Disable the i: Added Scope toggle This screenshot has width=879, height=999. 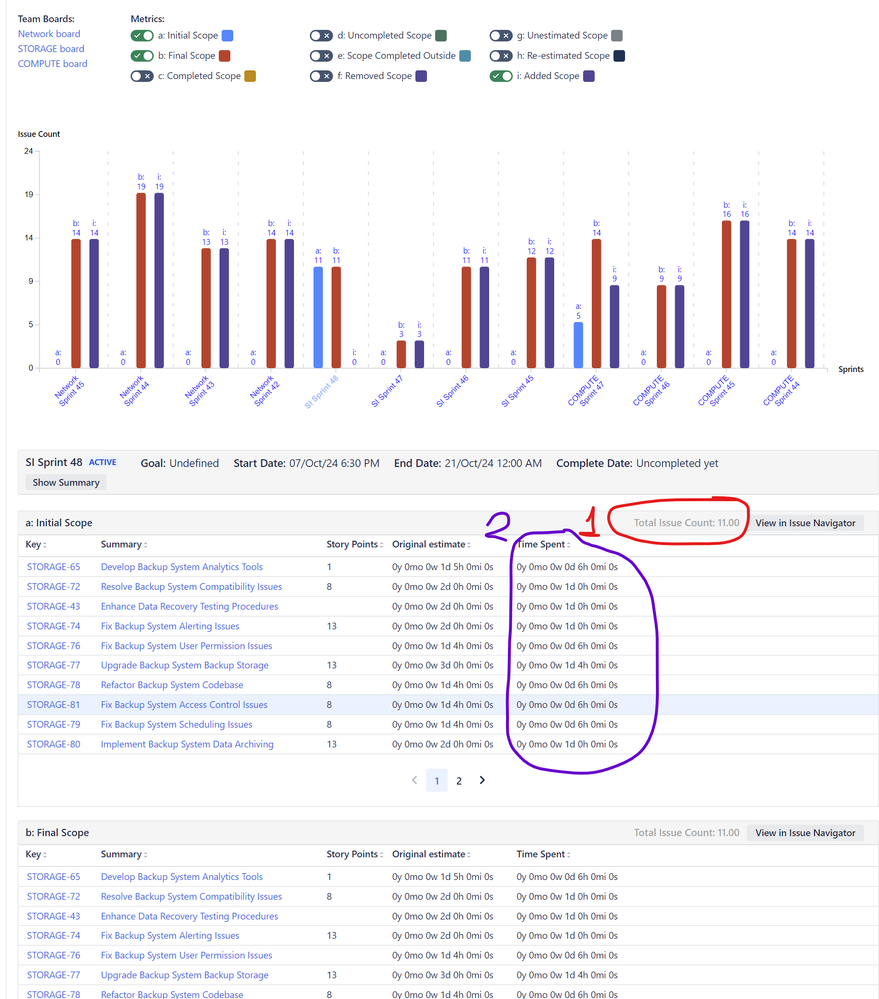click(x=501, y=76)
